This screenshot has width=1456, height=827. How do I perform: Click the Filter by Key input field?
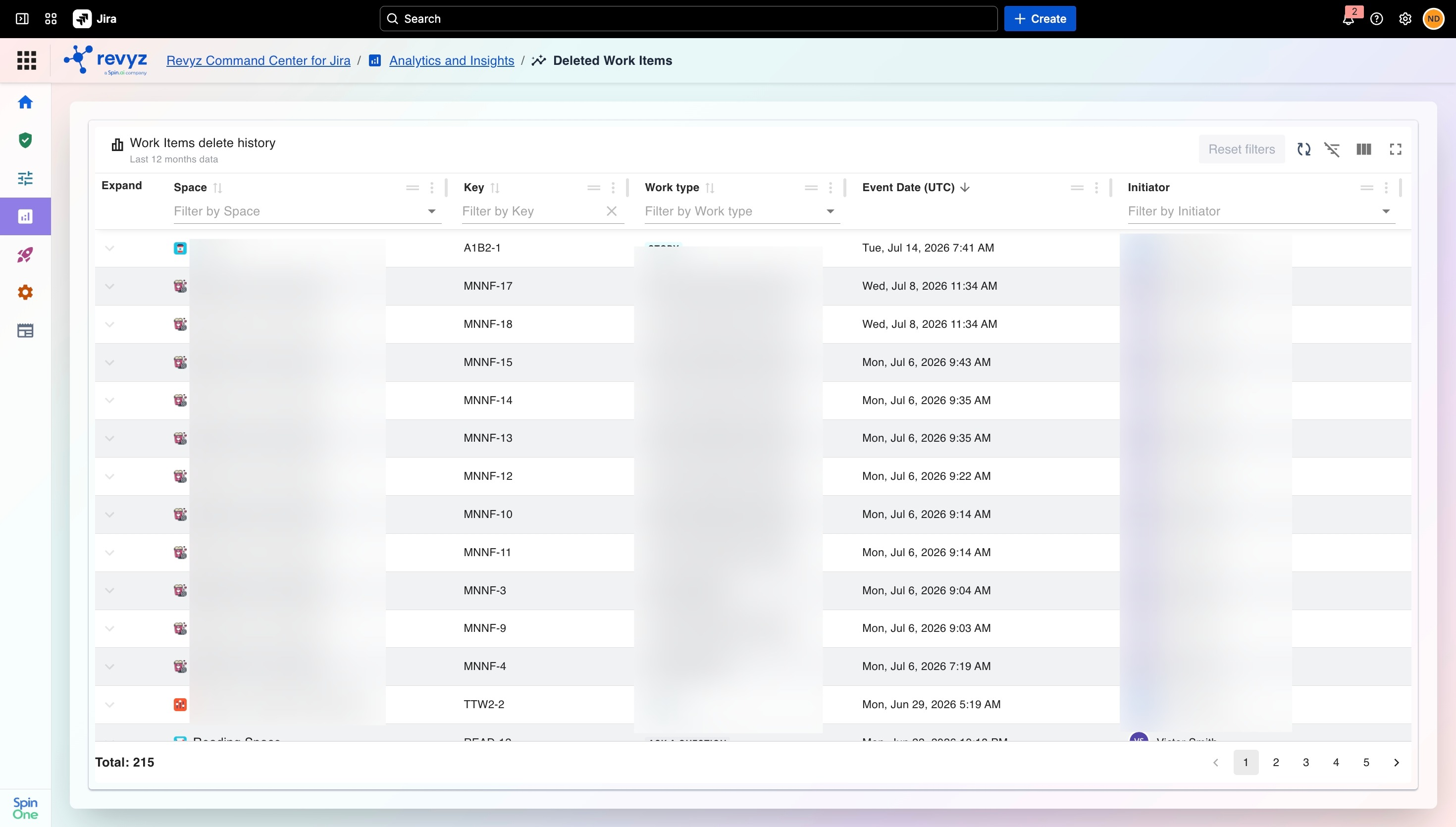(532, 211)
